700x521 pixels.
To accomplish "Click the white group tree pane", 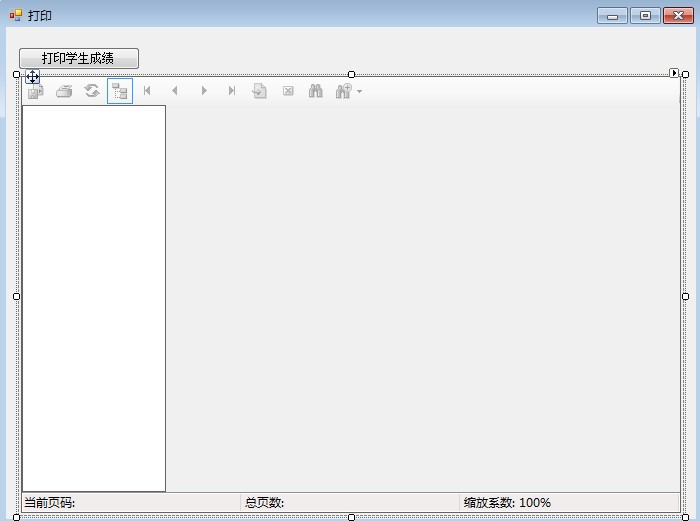I will [x=94, y=299].
